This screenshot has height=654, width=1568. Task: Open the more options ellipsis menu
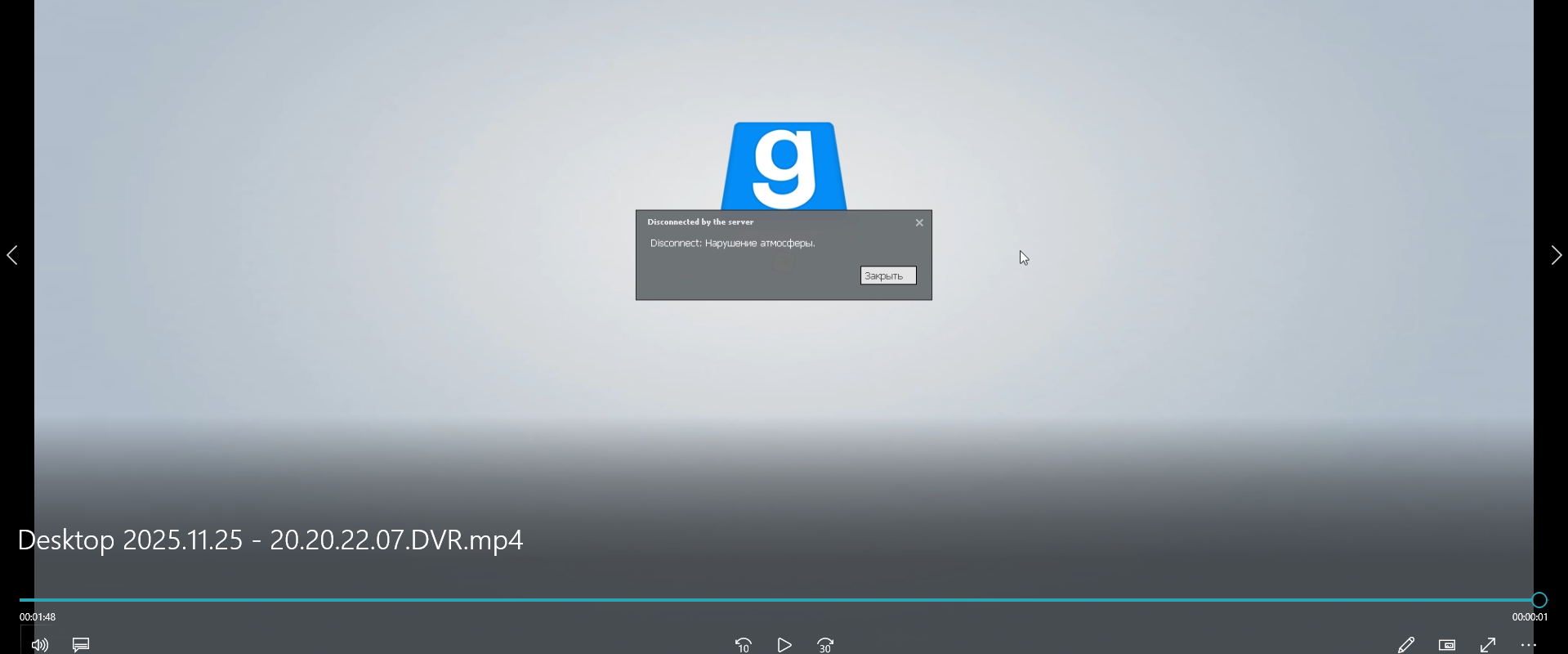pyautogui.click(x=1529, y=645)
